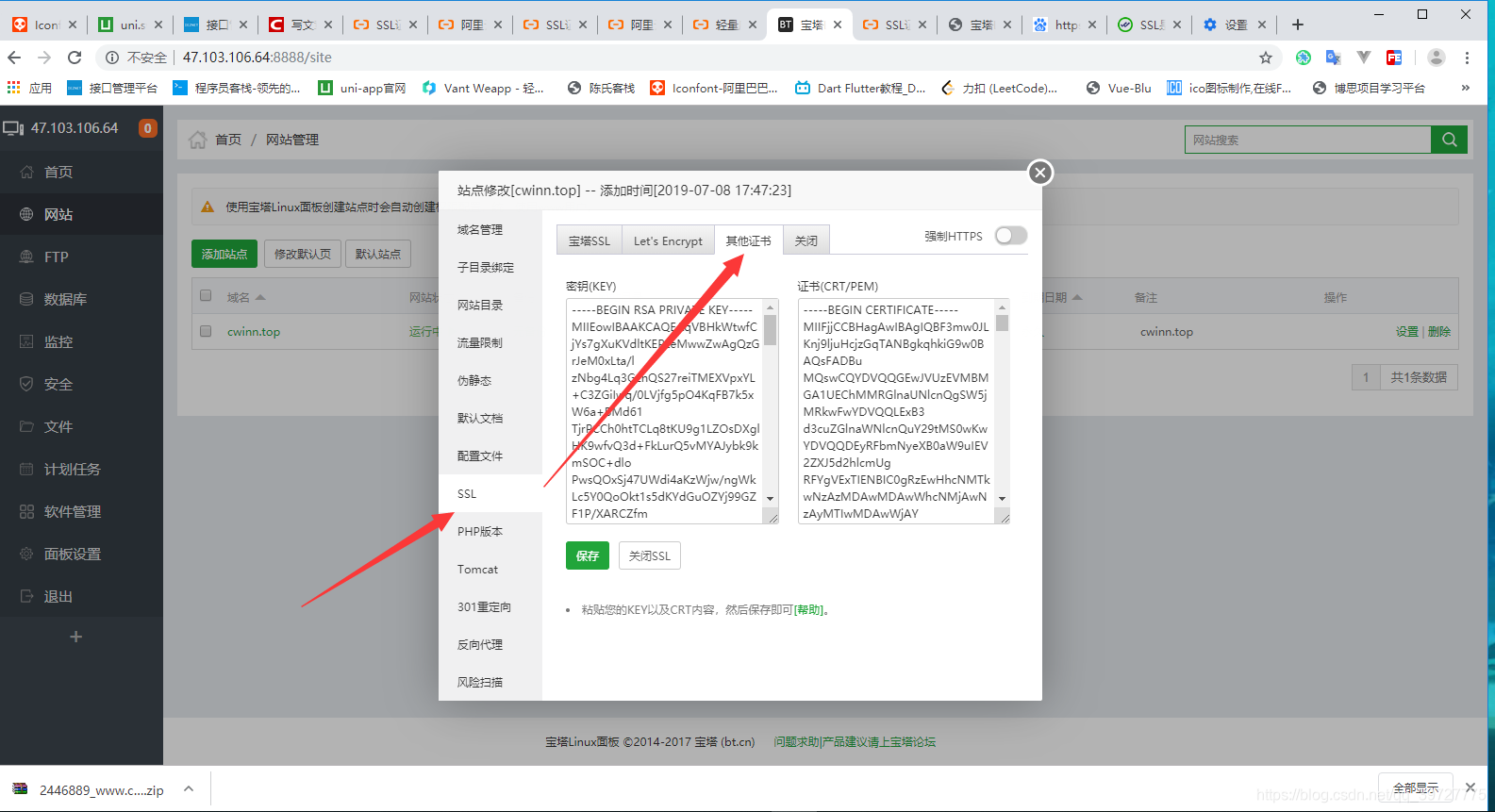Click the green website search magnifier button

[1449, 140]
